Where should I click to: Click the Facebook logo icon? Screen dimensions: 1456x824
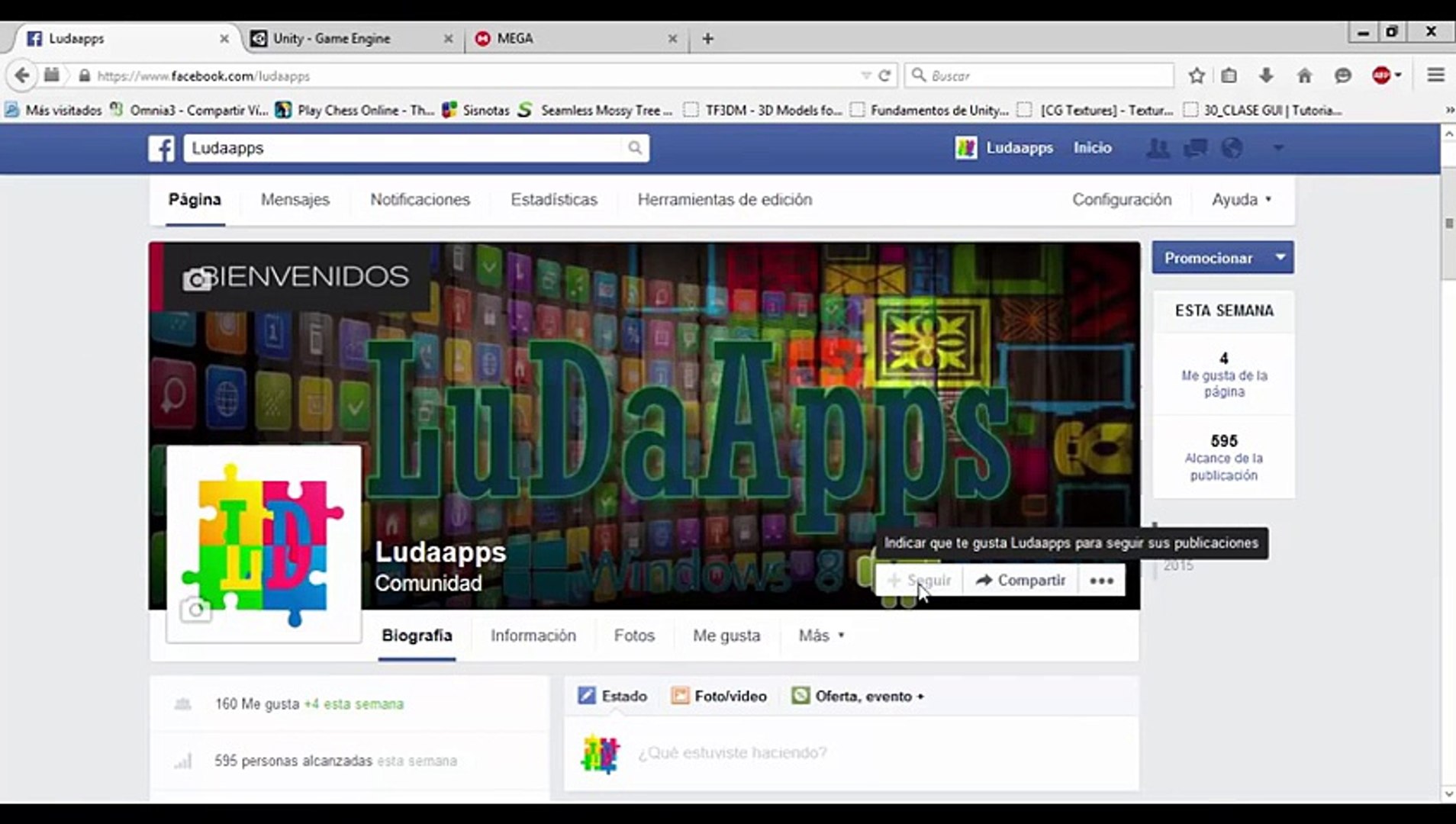click(161, 148)
